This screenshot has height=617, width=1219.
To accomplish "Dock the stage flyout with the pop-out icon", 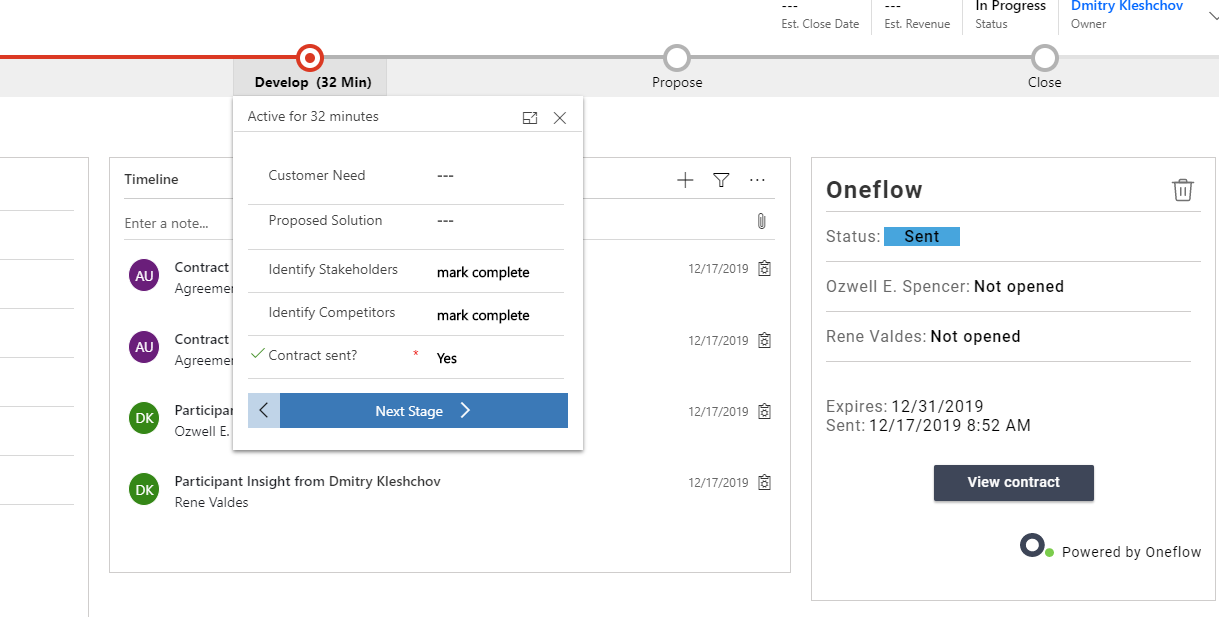I will [530, 118].
